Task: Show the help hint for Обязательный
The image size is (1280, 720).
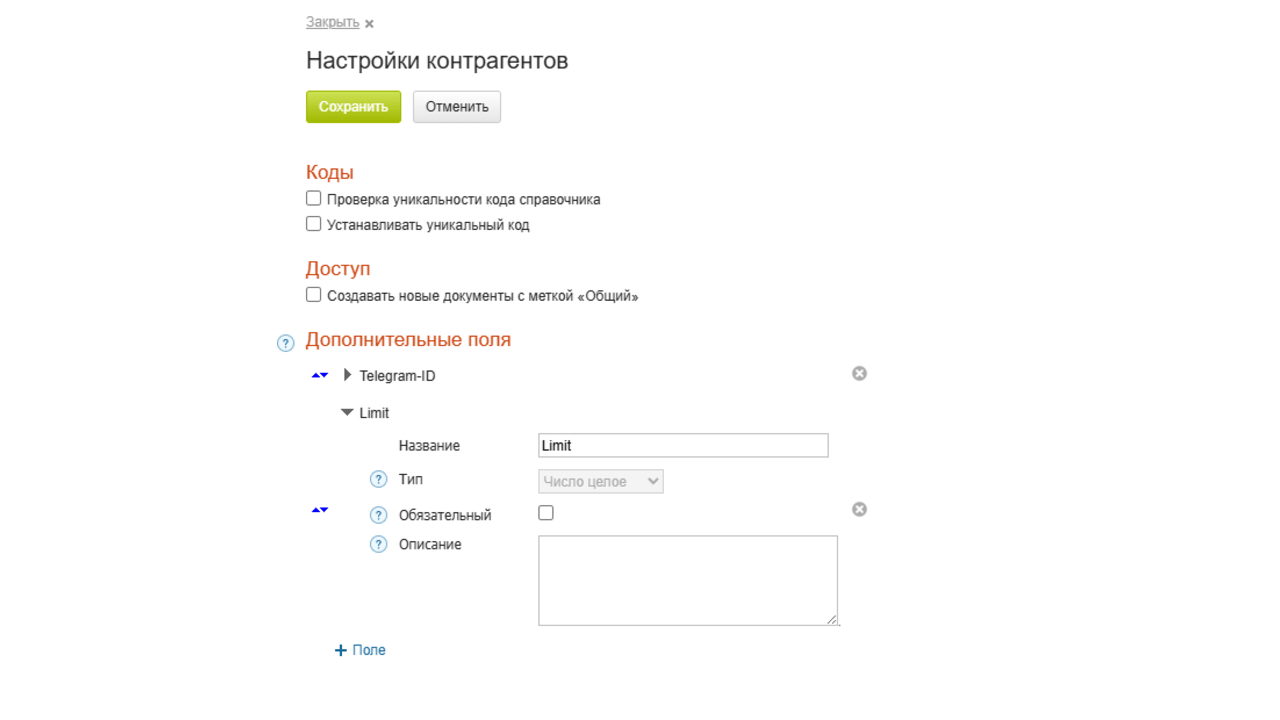Action: 378,515
